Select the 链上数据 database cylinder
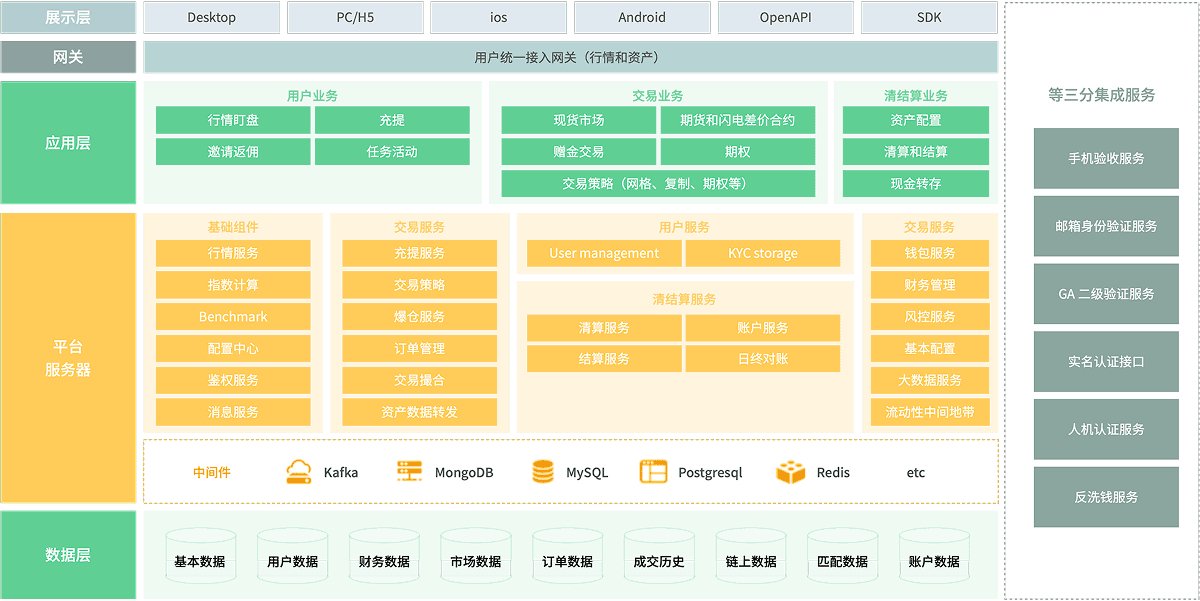This screenshot has height=601, width=1200. 751,556
